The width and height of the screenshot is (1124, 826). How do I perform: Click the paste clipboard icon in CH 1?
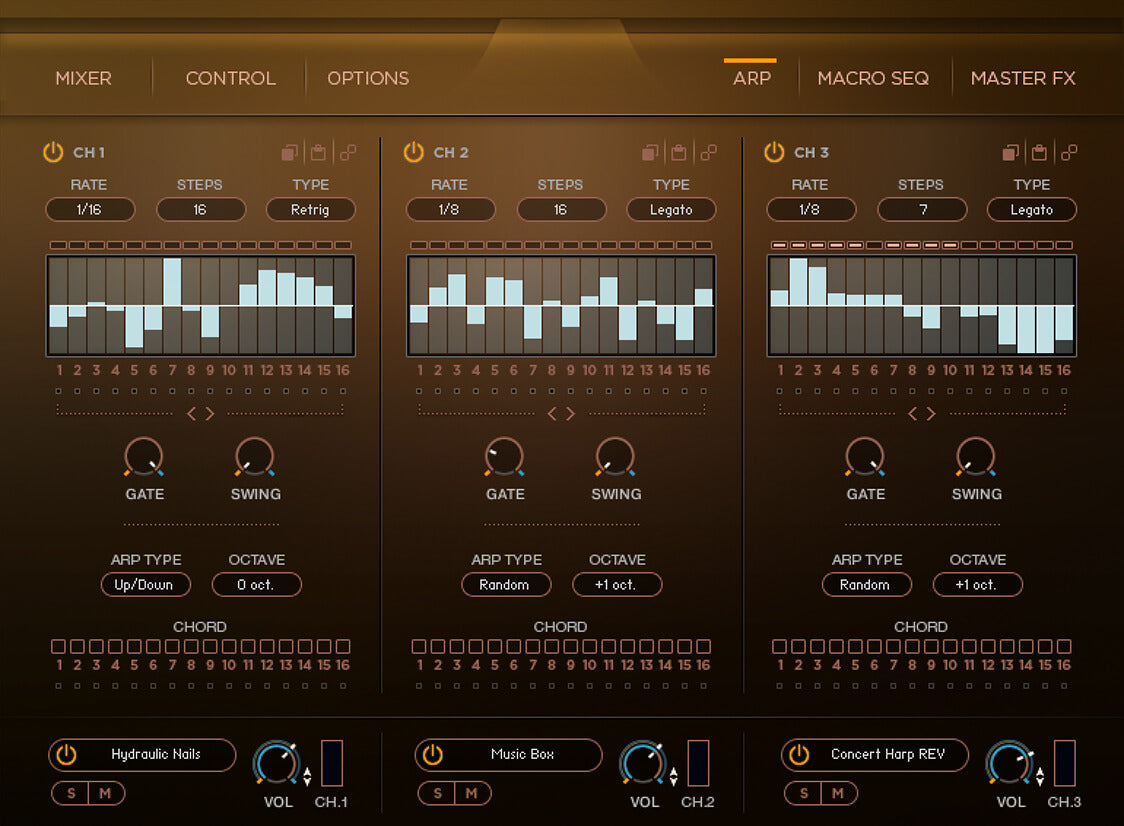[319, 153]
